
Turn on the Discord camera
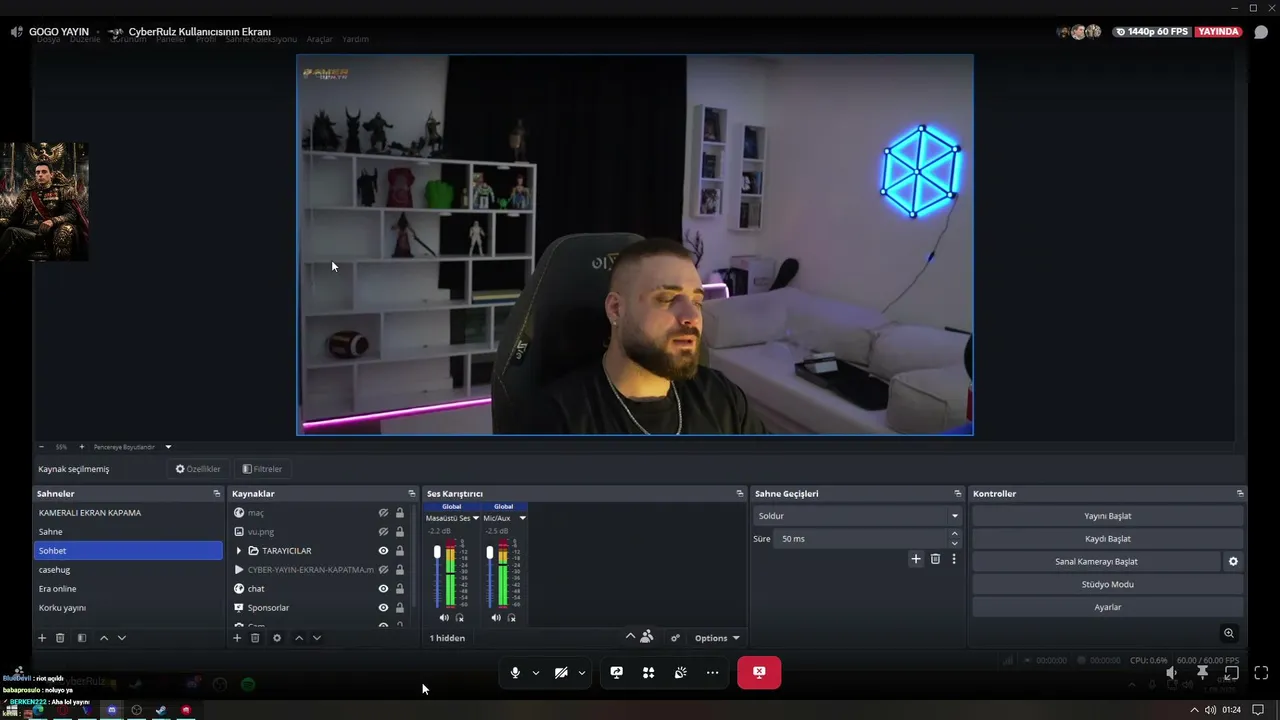click(561, 673)
